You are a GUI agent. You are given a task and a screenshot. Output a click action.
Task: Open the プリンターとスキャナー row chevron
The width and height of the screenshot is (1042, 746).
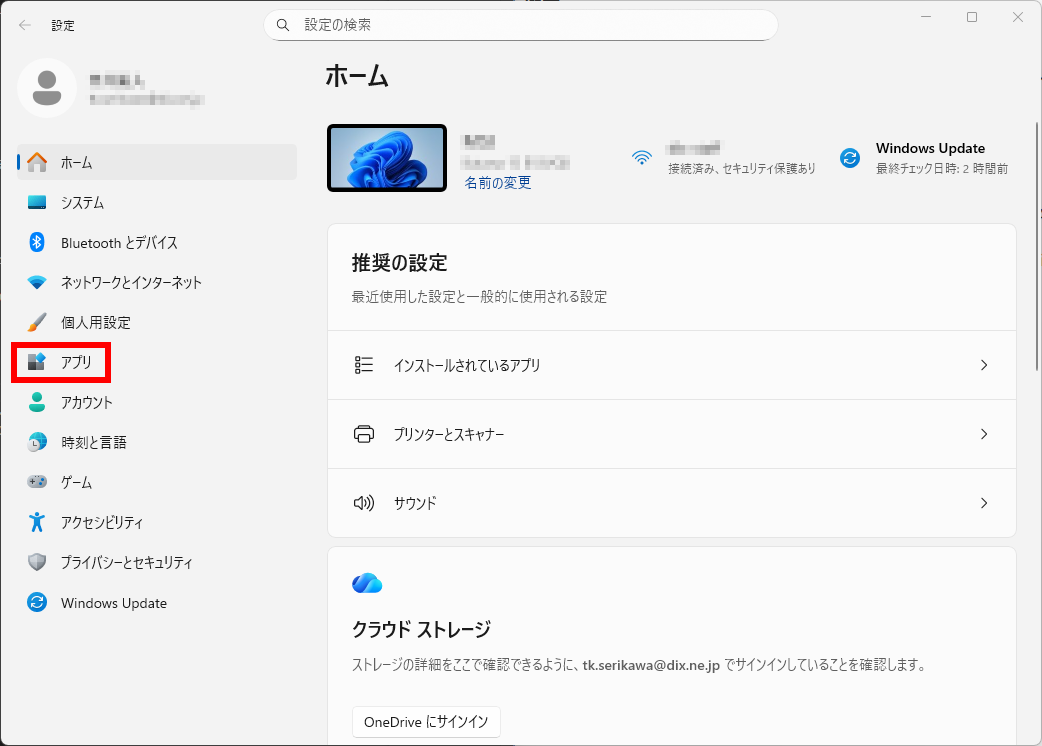(984, 434)
